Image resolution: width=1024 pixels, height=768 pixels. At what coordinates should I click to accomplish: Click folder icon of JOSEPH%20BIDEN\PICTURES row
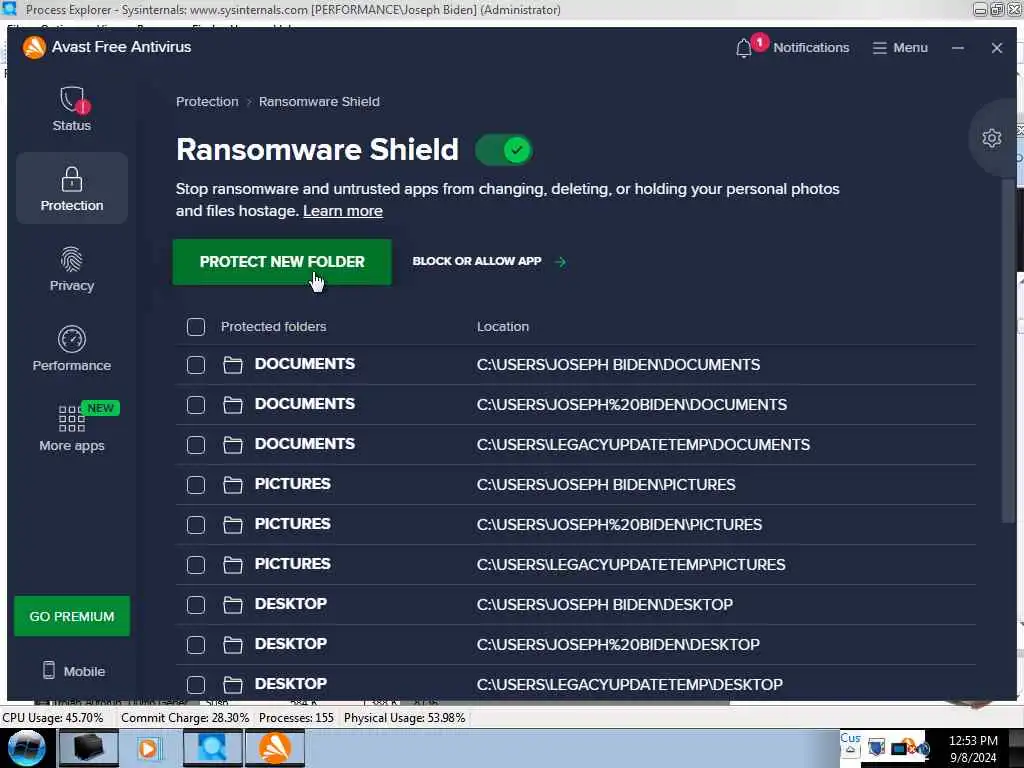coord(232,524)
